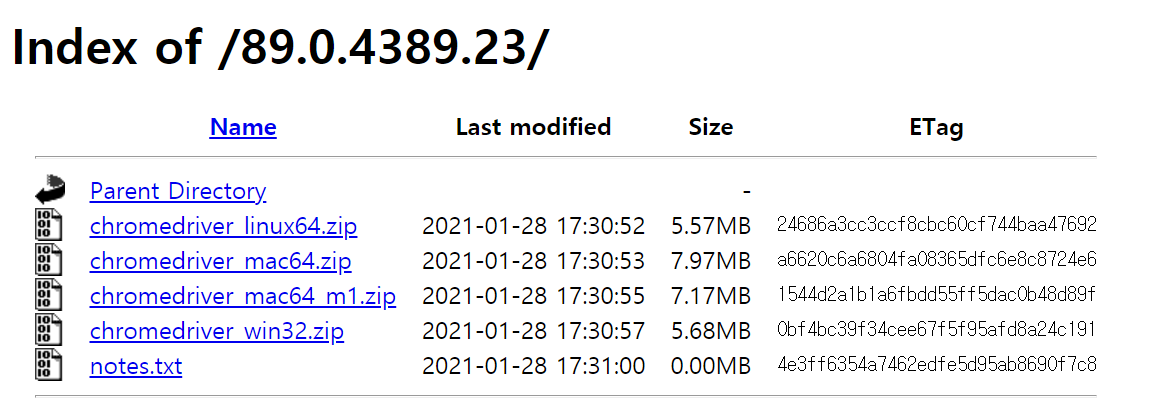The width and height of the screenshot is (1162, 406).
Task: Click the 5.68MB size of chromedriver_win32.zip
Action: 710,331
